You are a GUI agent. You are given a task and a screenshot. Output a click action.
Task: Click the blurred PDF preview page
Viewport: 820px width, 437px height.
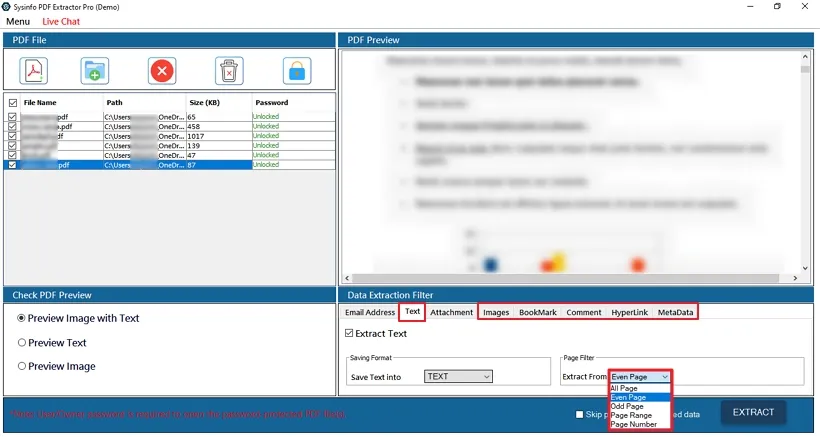click(570, 162)
